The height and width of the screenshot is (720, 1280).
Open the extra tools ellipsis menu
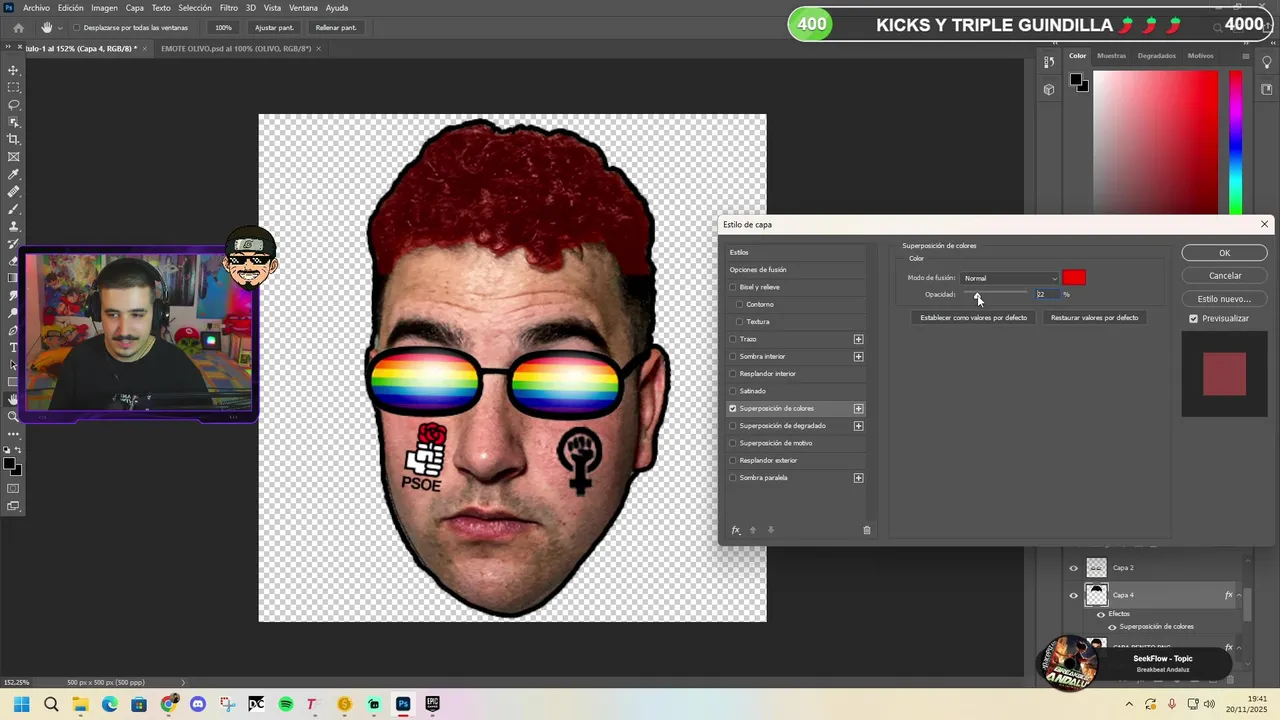coord(14,434)
